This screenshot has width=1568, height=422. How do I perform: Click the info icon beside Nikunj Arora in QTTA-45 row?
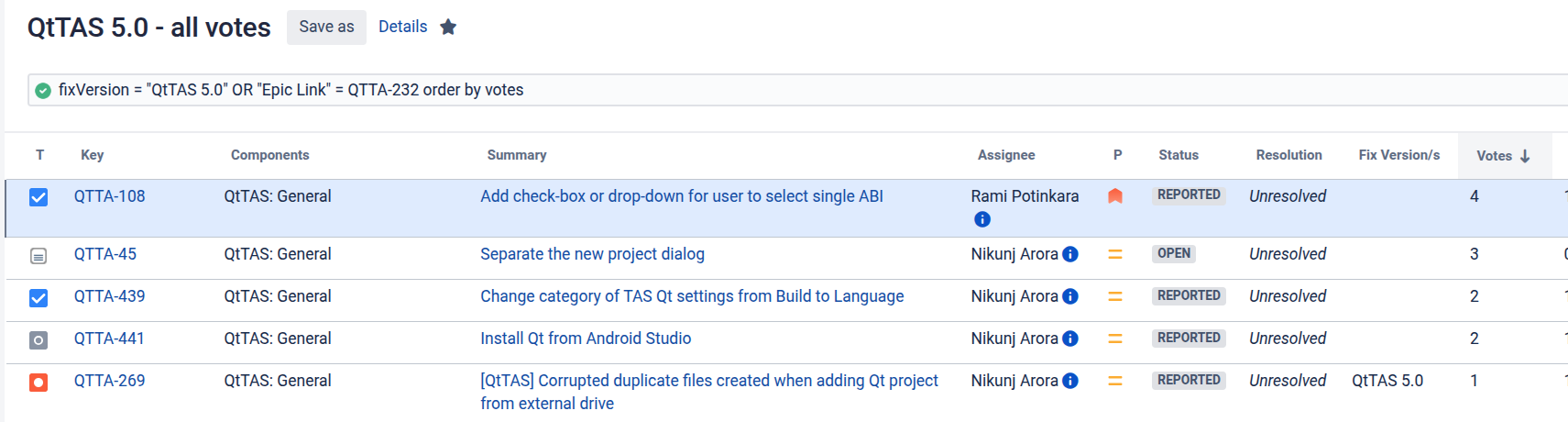tap(1070, 254)
